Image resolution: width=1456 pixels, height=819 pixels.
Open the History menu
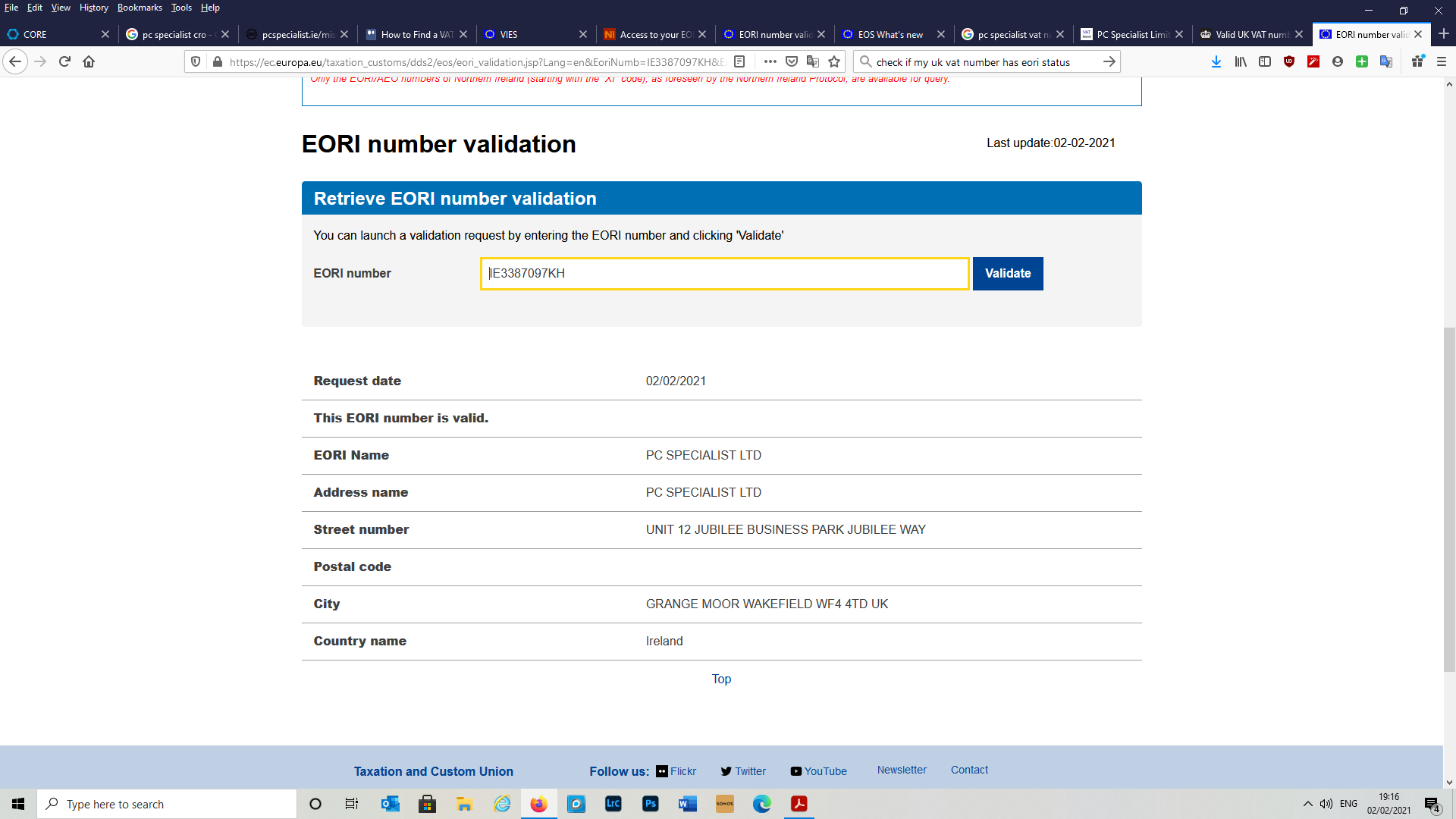(x=94, y=8)
